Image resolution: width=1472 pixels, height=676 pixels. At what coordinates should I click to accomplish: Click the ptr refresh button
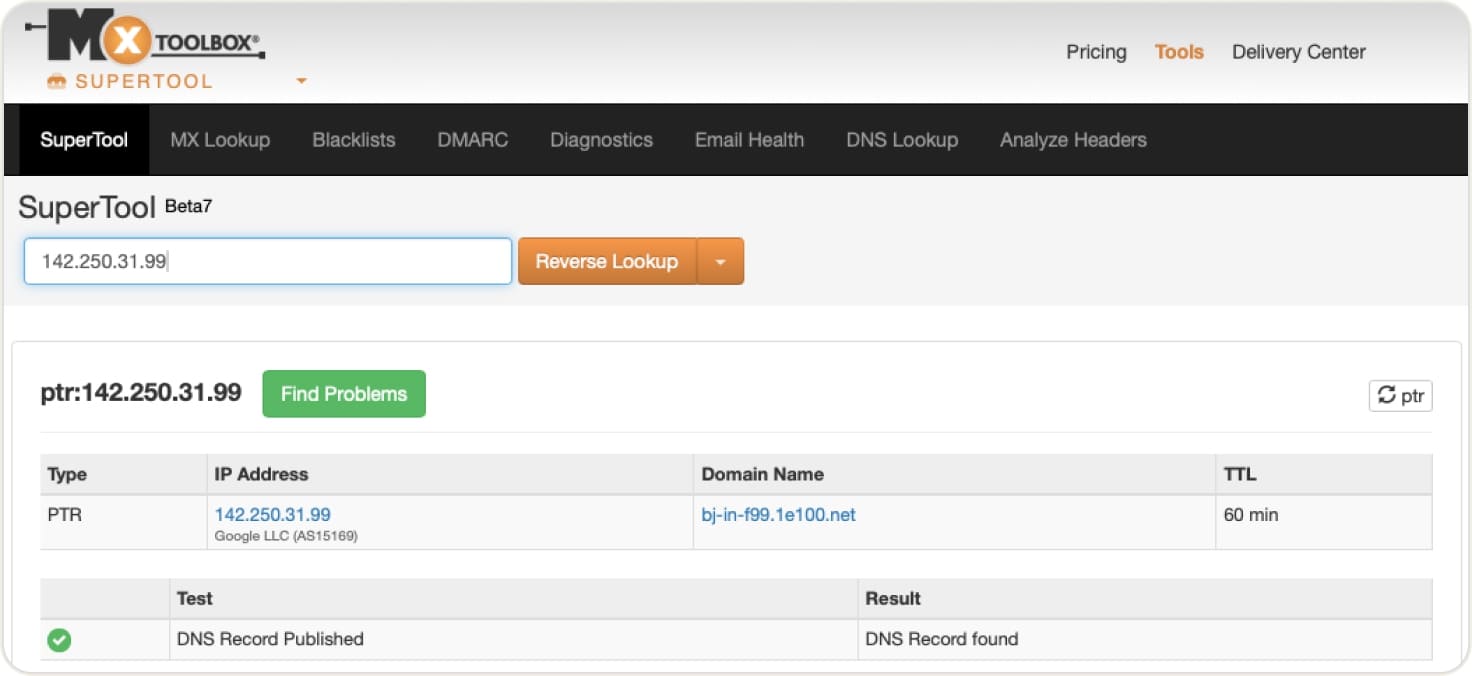coord(1400,396)
